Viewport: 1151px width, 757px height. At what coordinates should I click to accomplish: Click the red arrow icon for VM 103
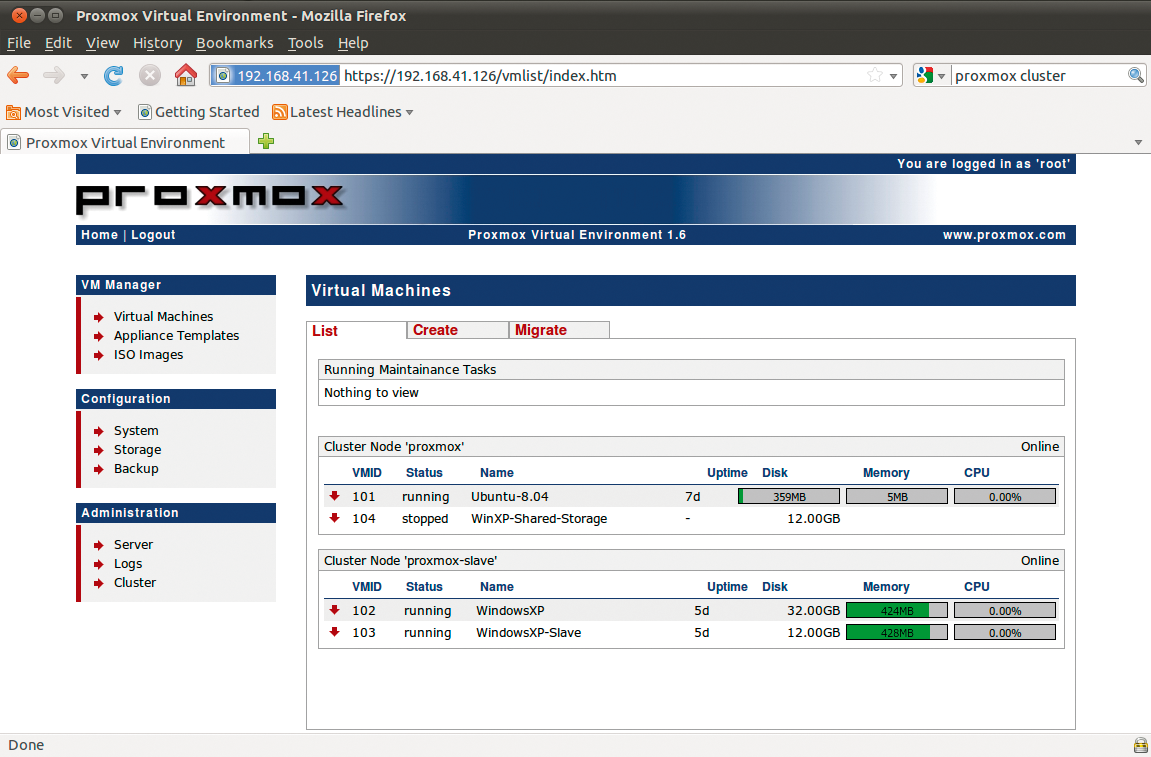334,632
